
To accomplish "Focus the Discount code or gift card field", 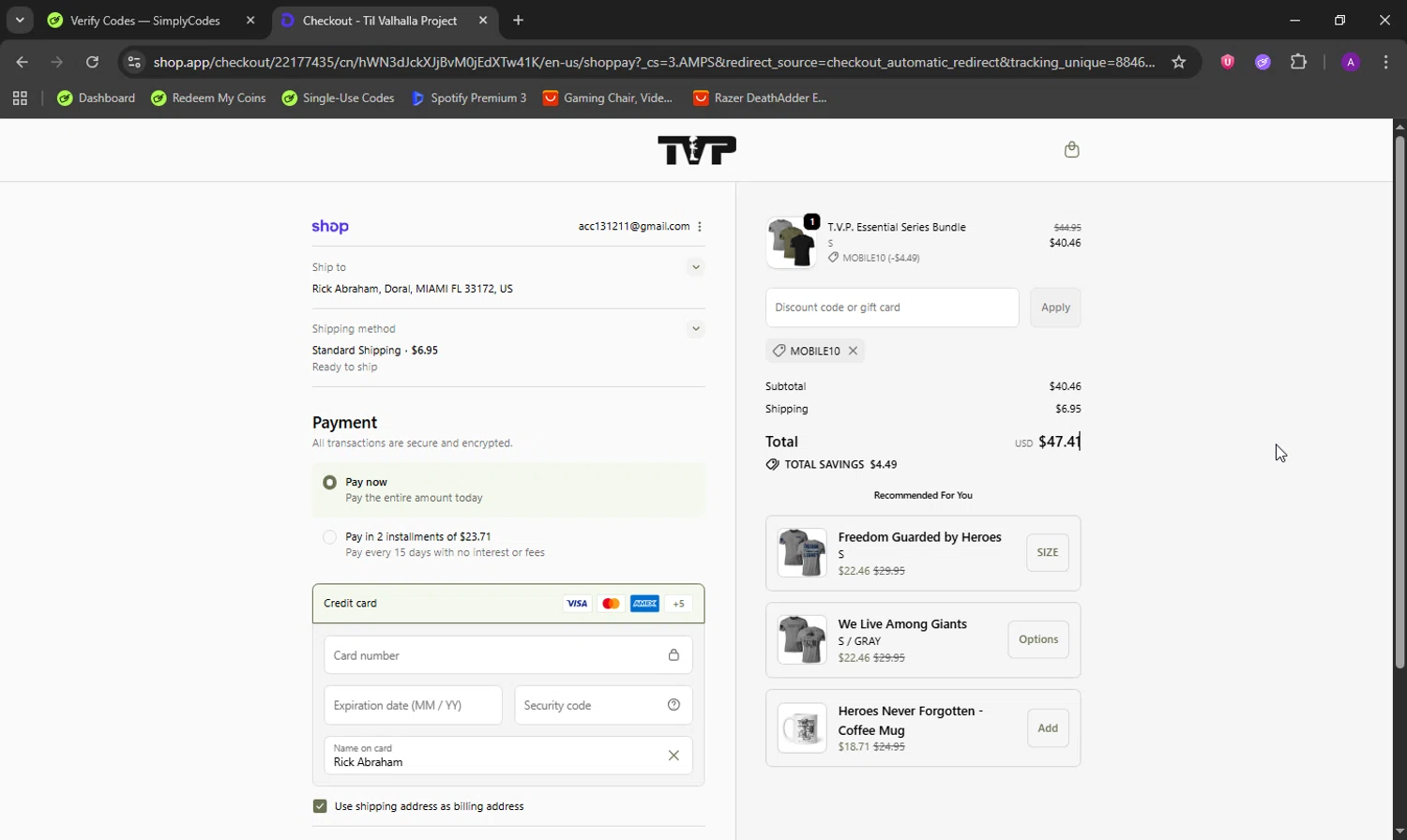I will (892, 307).
